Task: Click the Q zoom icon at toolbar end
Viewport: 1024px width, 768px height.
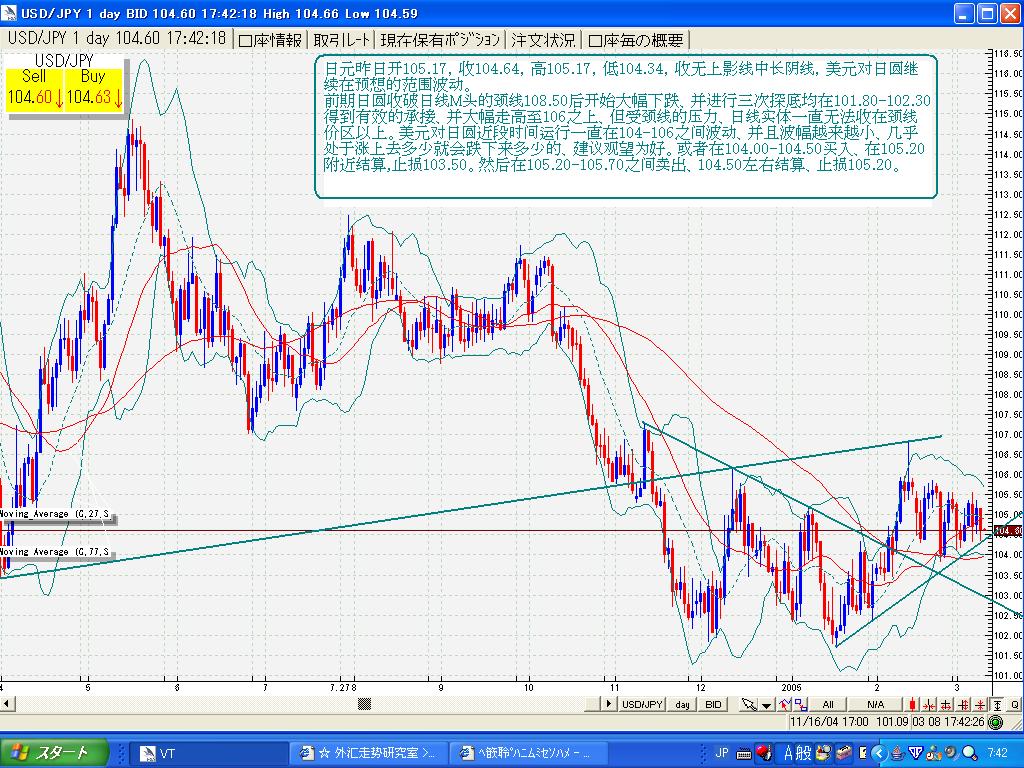Action: click(1014, 705)
